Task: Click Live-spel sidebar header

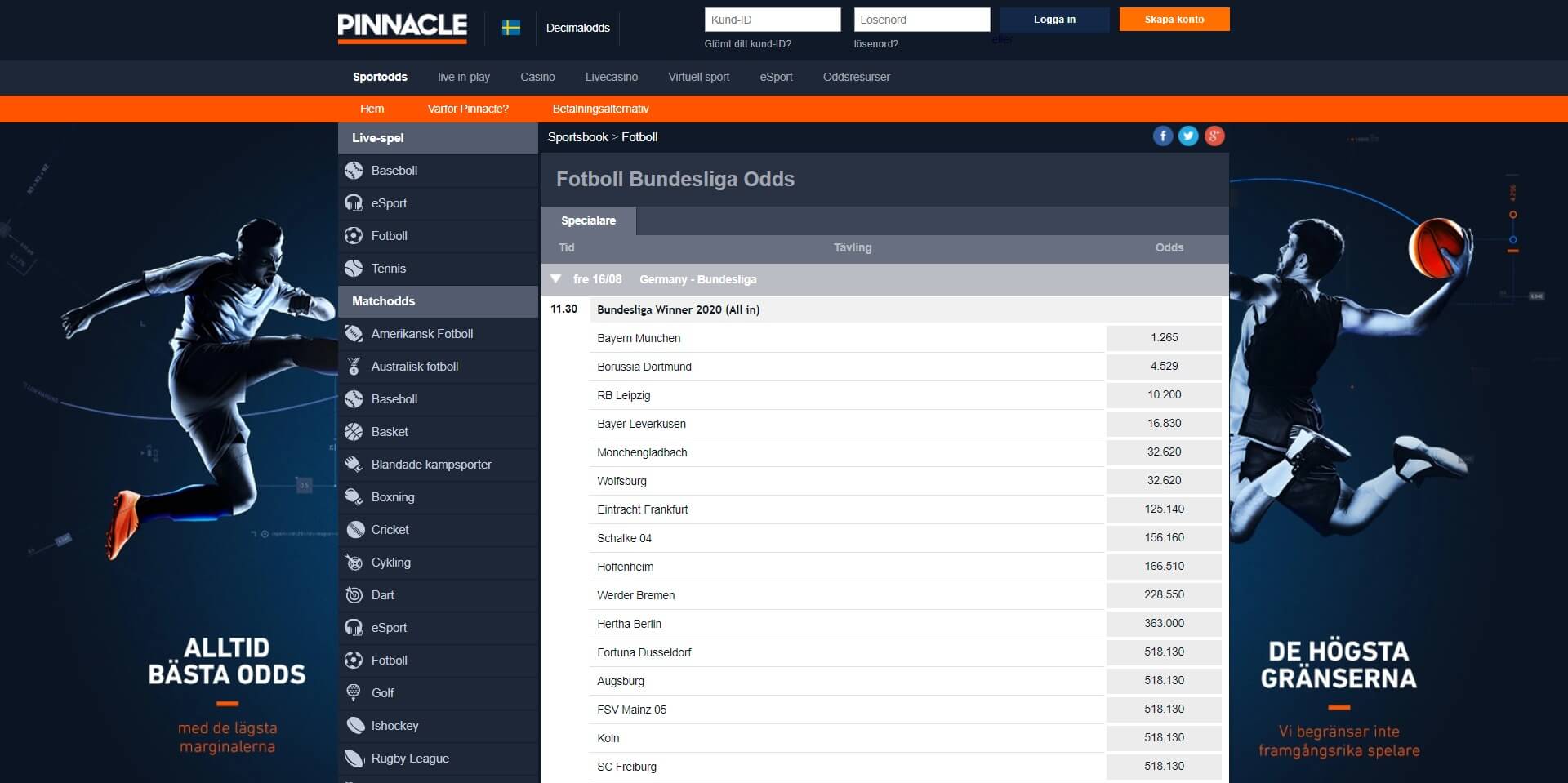Action: coord(438,138)
